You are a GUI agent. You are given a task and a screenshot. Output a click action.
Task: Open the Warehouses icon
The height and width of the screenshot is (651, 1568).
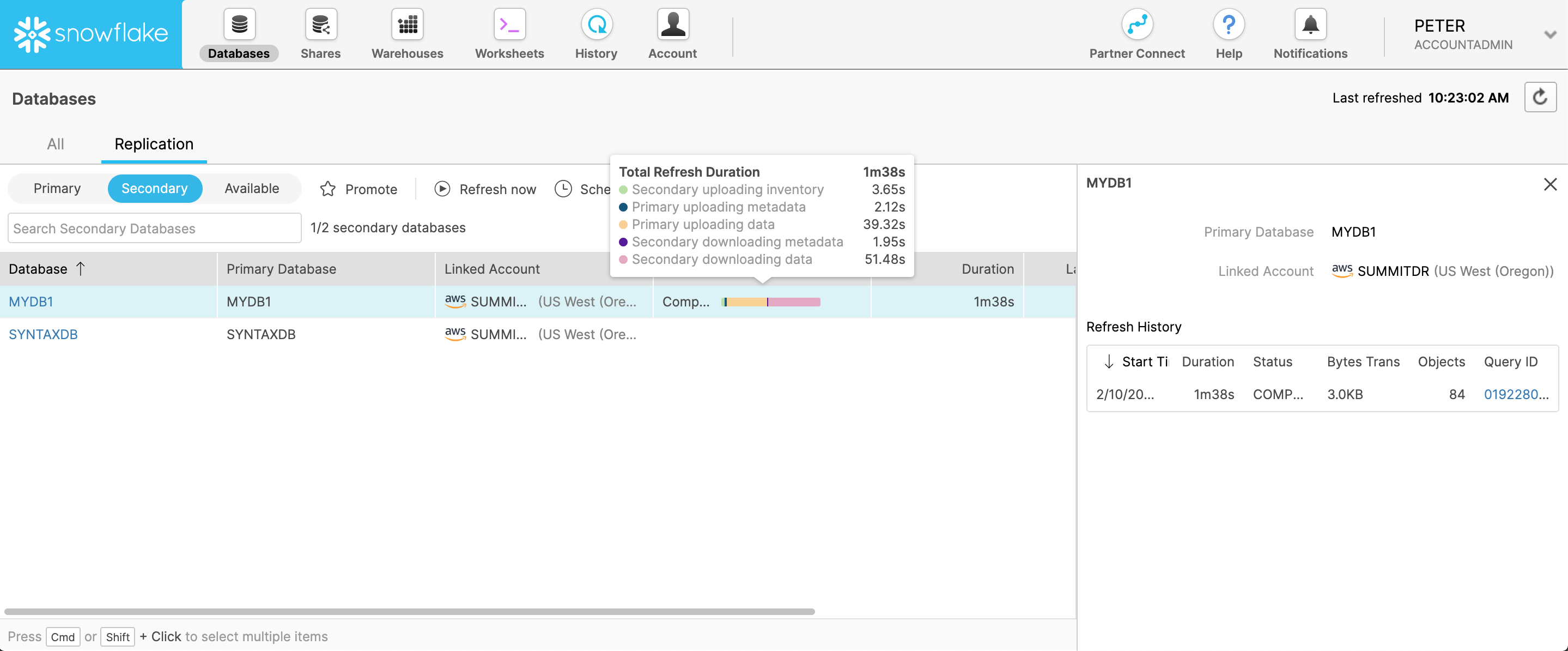click(x=407, y=25)
